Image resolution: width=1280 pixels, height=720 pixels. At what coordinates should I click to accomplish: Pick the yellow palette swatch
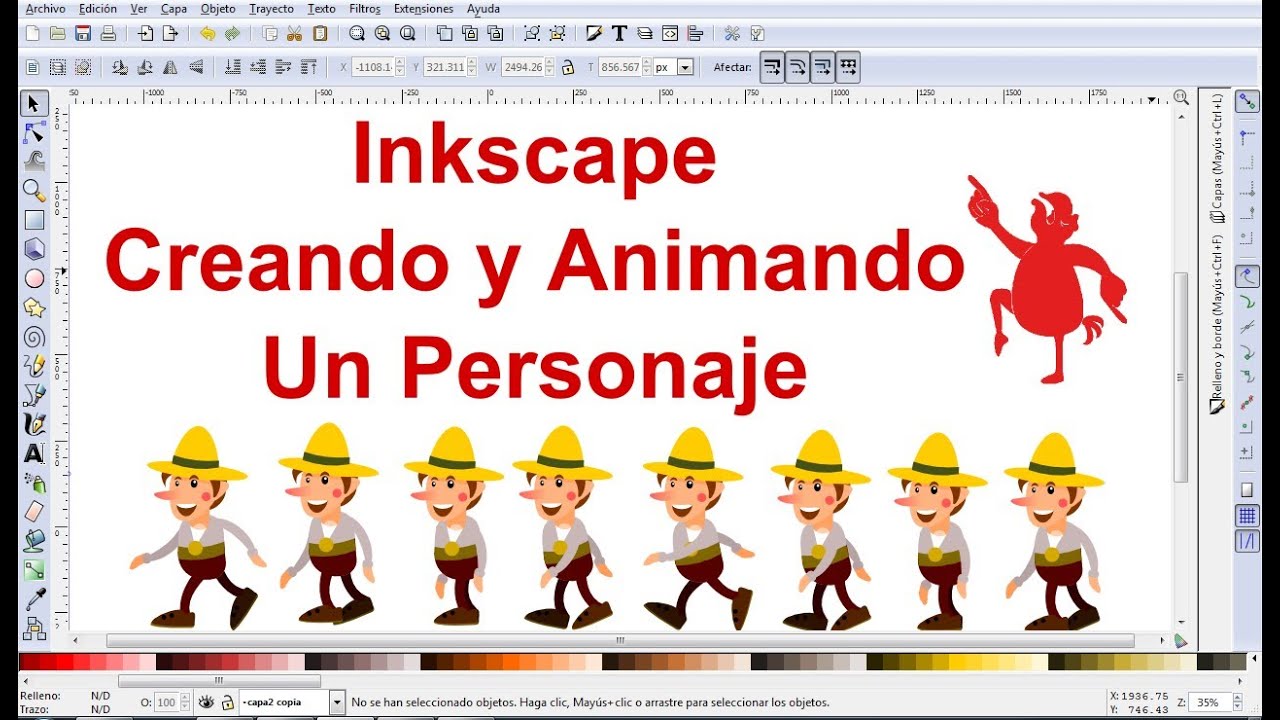click(958, 662)
